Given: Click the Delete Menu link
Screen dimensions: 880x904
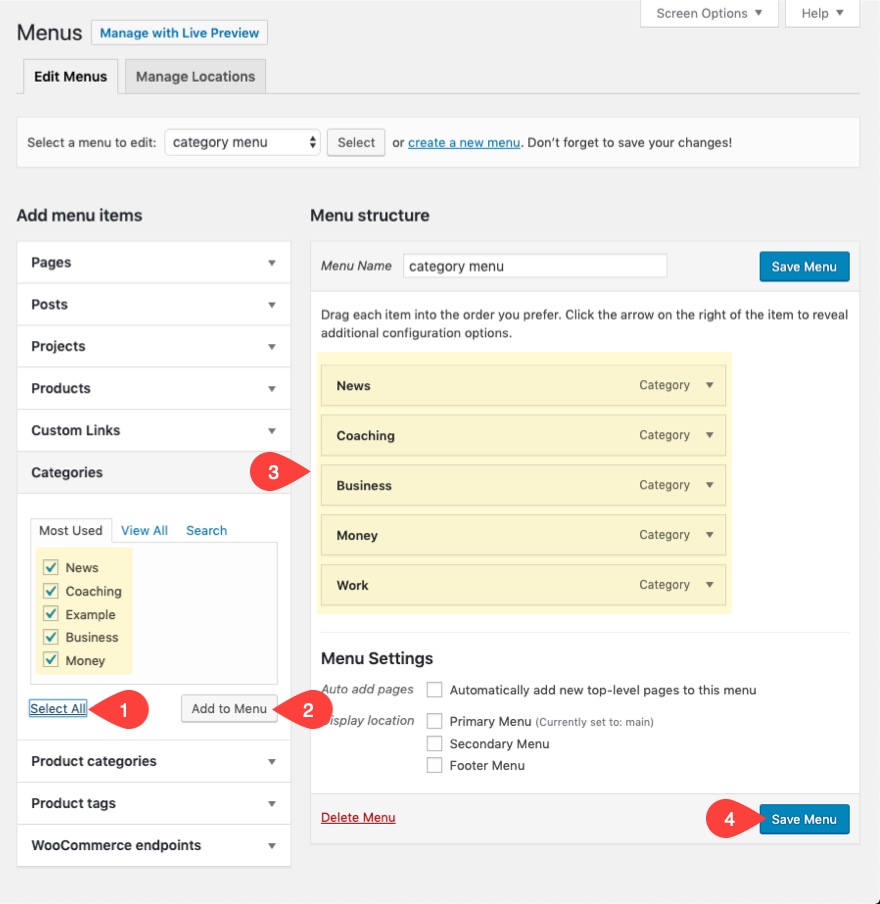Looking at the screenshot, I should coord(358,818).
